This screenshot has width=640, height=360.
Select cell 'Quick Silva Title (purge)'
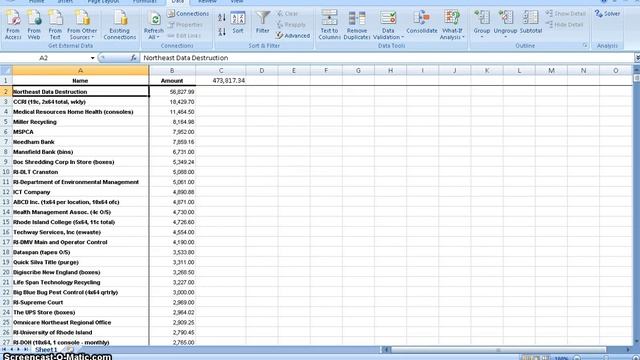click(x=80, y=262)
